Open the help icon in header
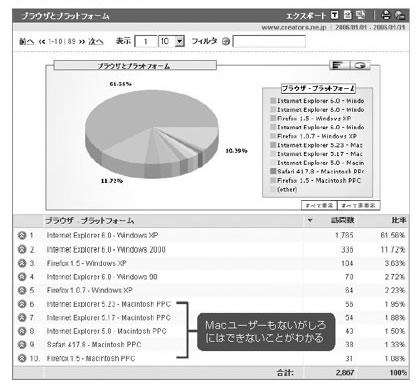The image size is (420, 390). pyautogui.click(x=400, y=15)
